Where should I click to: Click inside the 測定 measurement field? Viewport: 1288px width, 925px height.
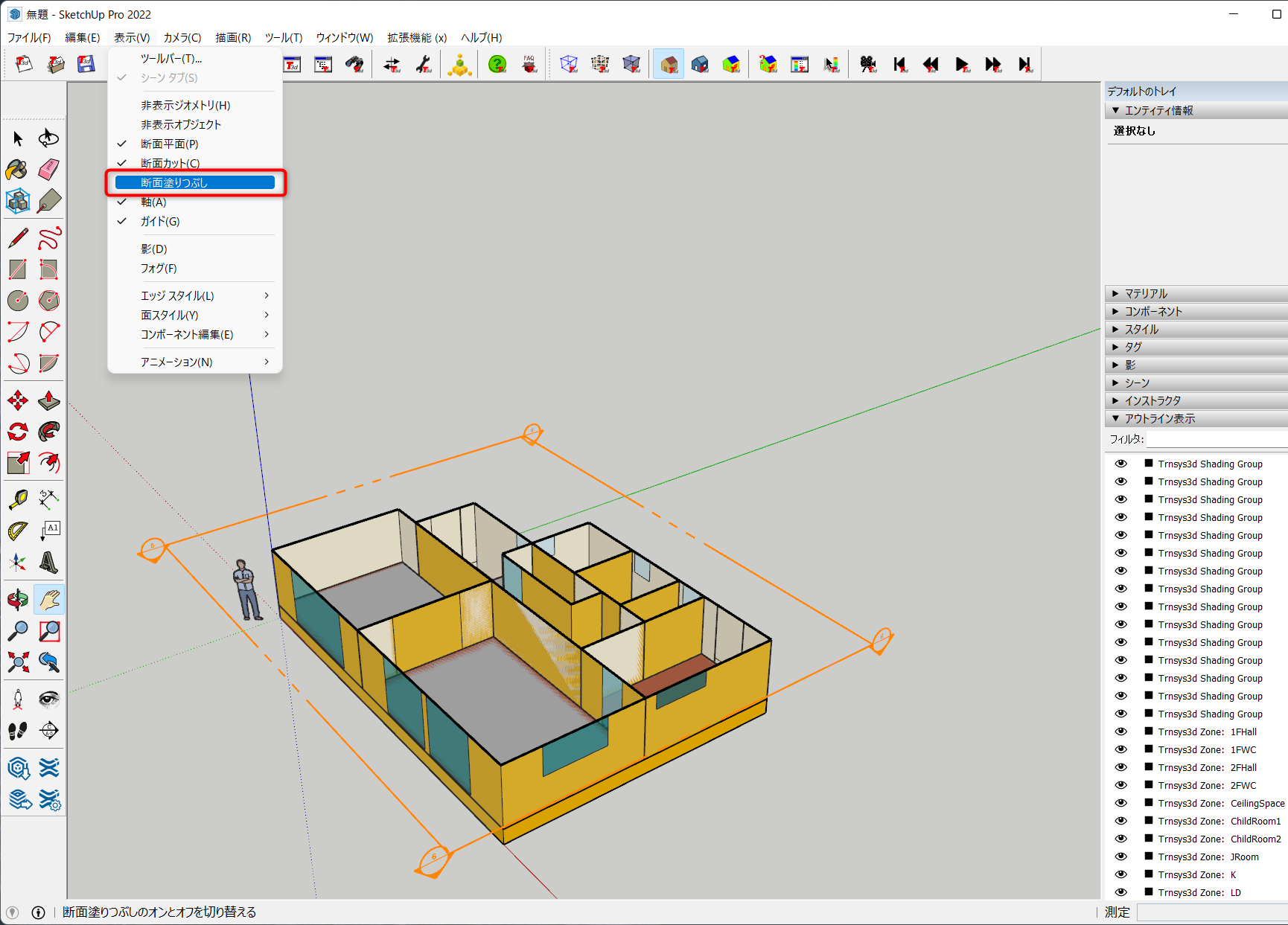pyautogui.click(x=1206, y=912)
